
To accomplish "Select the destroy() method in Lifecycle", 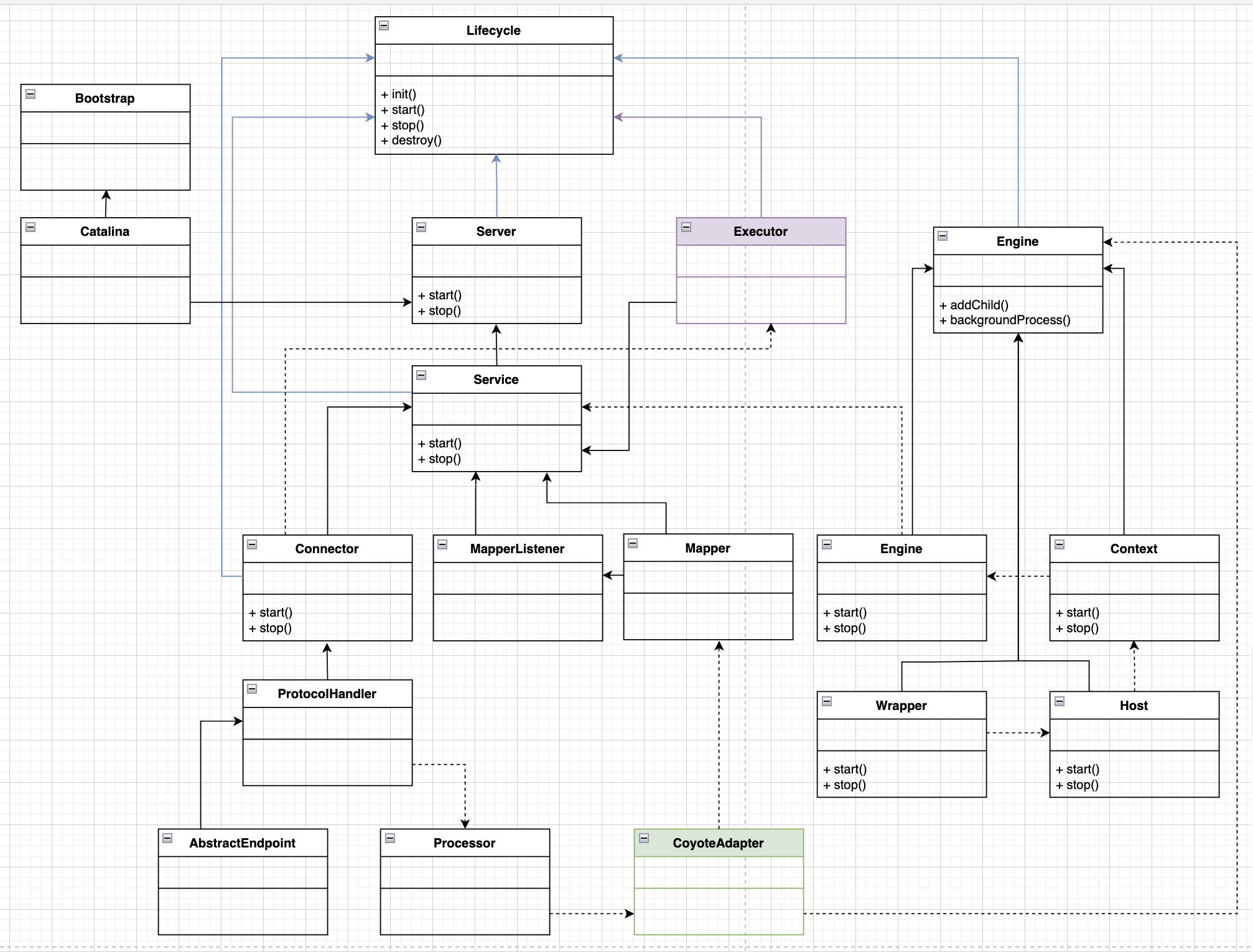I will (416, 141).
